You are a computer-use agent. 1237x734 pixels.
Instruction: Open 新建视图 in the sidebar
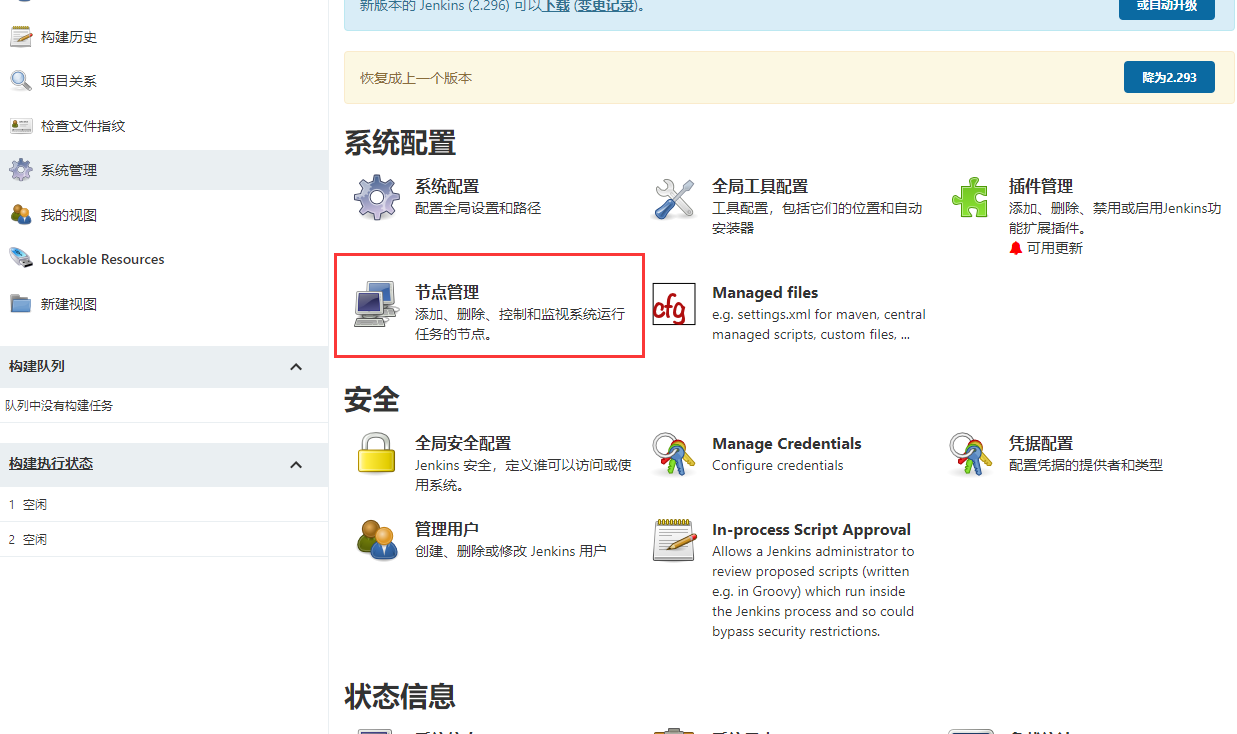(69, 304)
